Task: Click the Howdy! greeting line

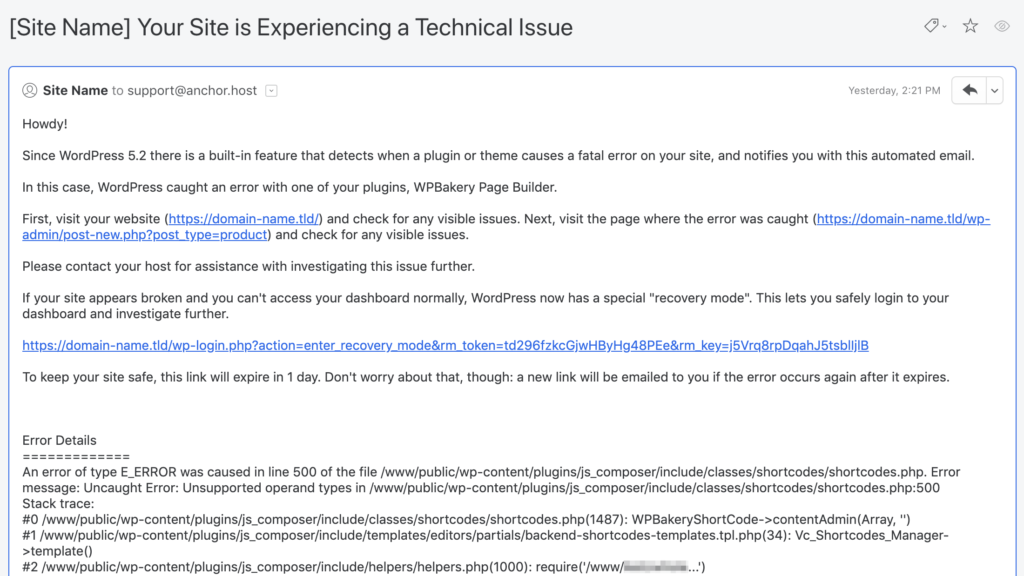Action: click(45, 124)
